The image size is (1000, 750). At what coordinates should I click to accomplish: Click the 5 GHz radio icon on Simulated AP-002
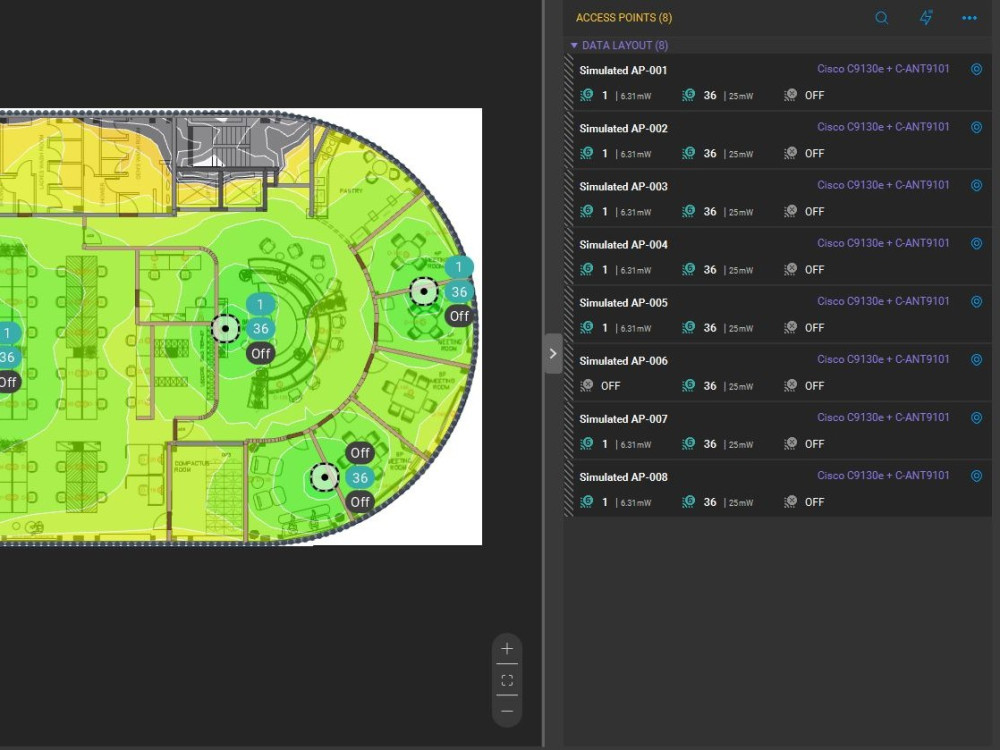(x=688, y=153)
